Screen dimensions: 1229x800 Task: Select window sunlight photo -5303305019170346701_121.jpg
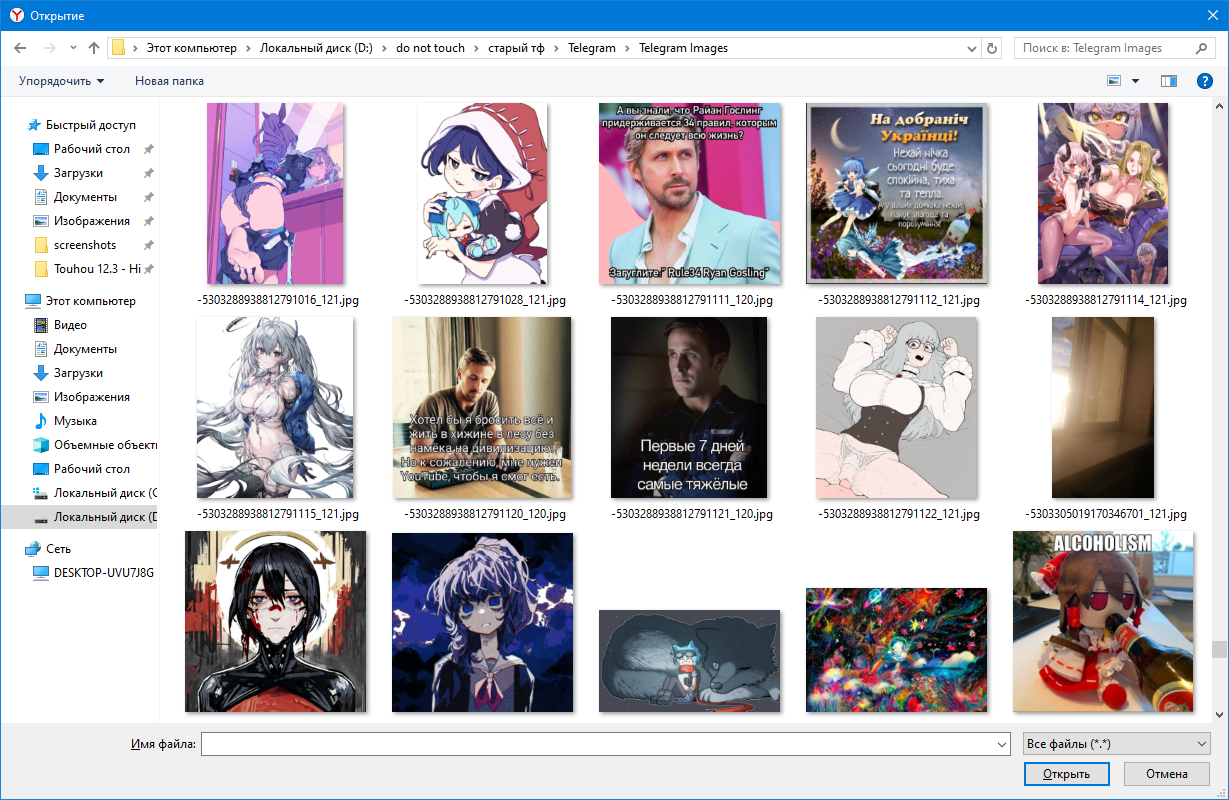coord(1103,407)
